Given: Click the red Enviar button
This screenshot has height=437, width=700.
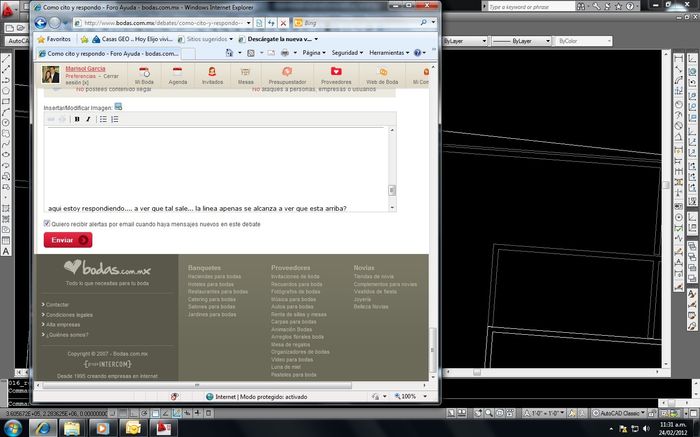Looking at the screenshot, I should (x=68, y=240).
